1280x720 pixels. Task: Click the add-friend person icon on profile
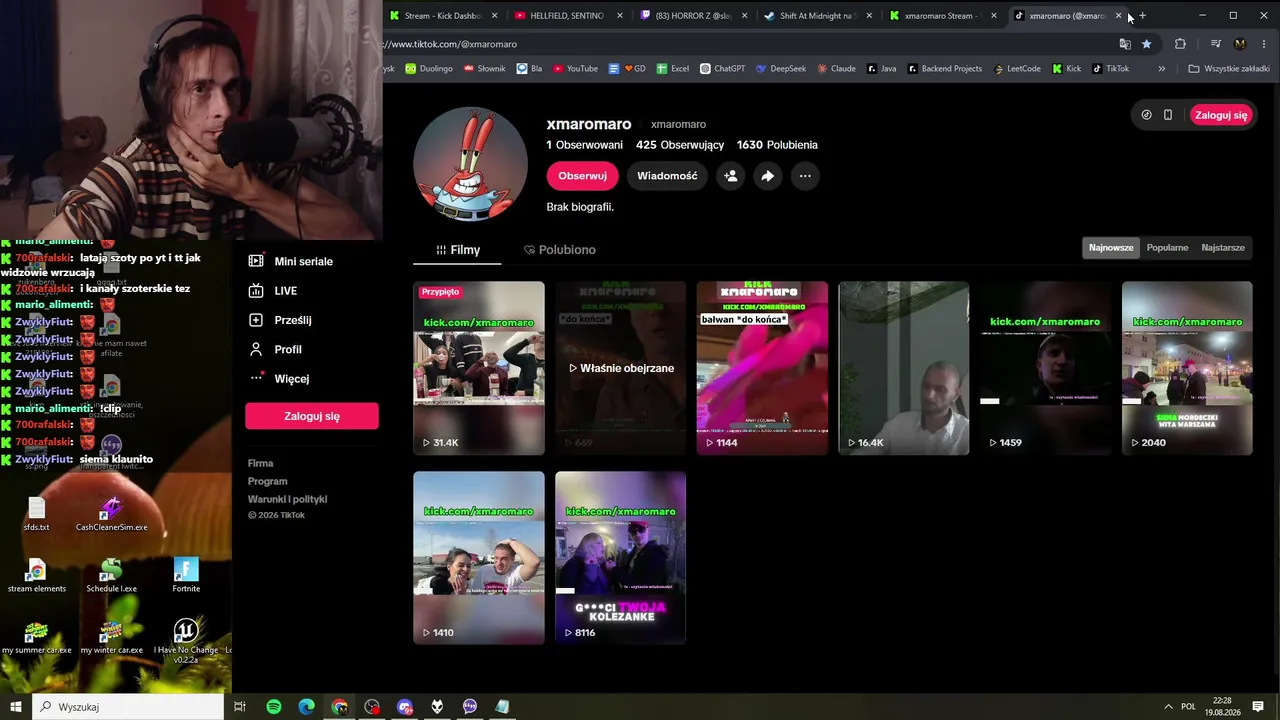click(x=731, y=176)
